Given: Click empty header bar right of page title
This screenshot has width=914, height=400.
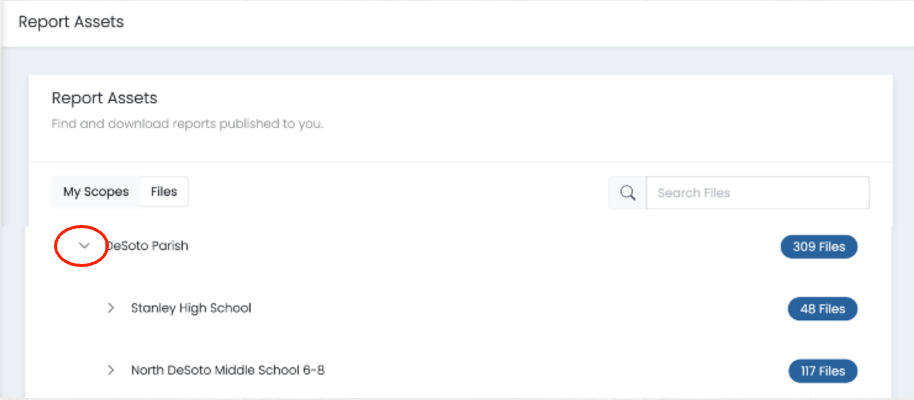Looking at the screenshot, I should (500, 22).
